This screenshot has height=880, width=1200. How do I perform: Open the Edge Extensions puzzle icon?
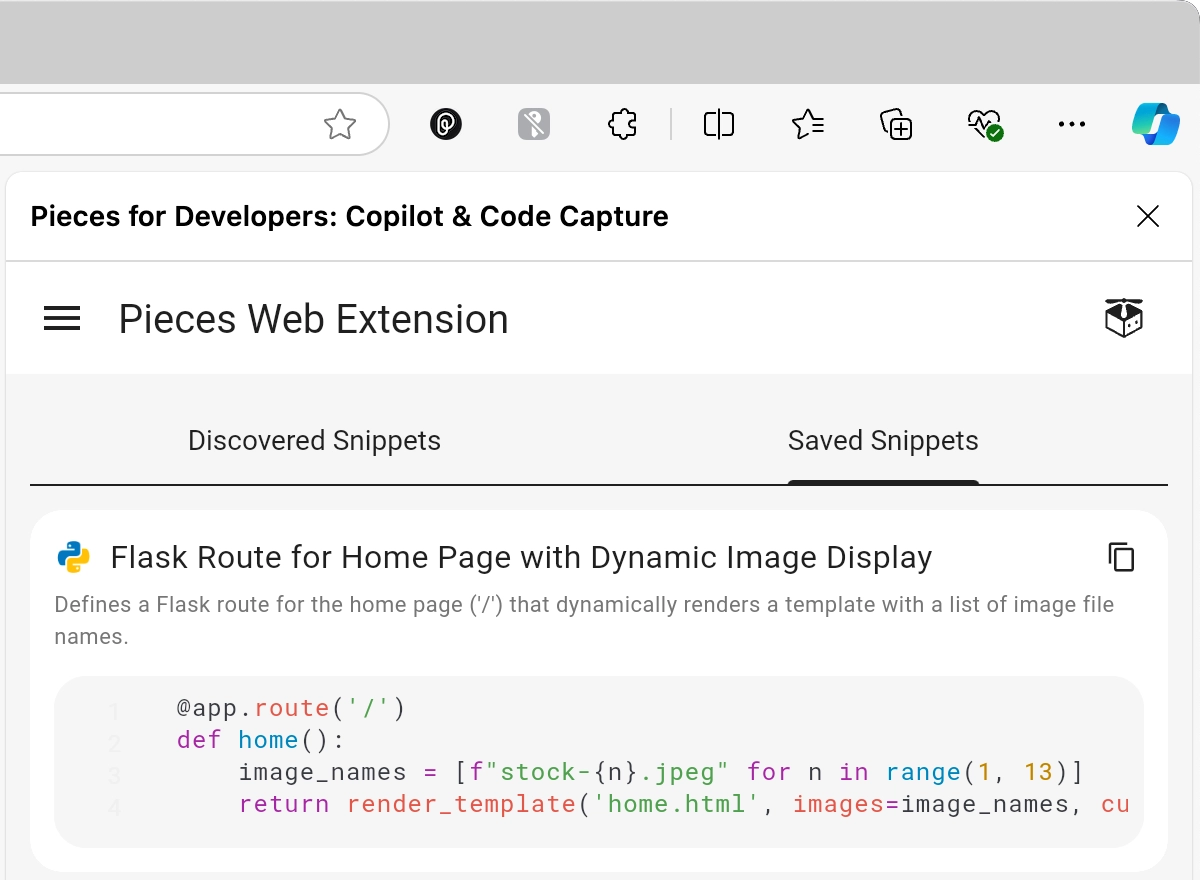click(622, 124)
